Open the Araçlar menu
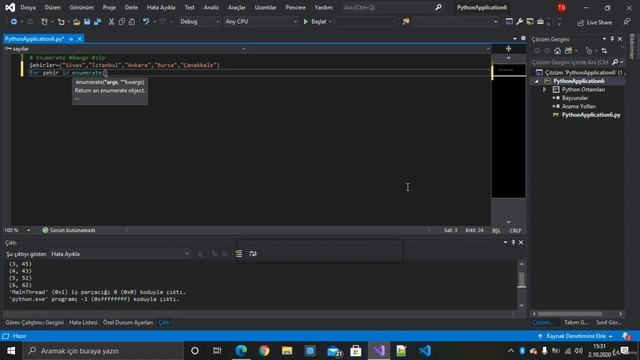The width and height of the screenshot is (640, 360). [x=237, y=7]
